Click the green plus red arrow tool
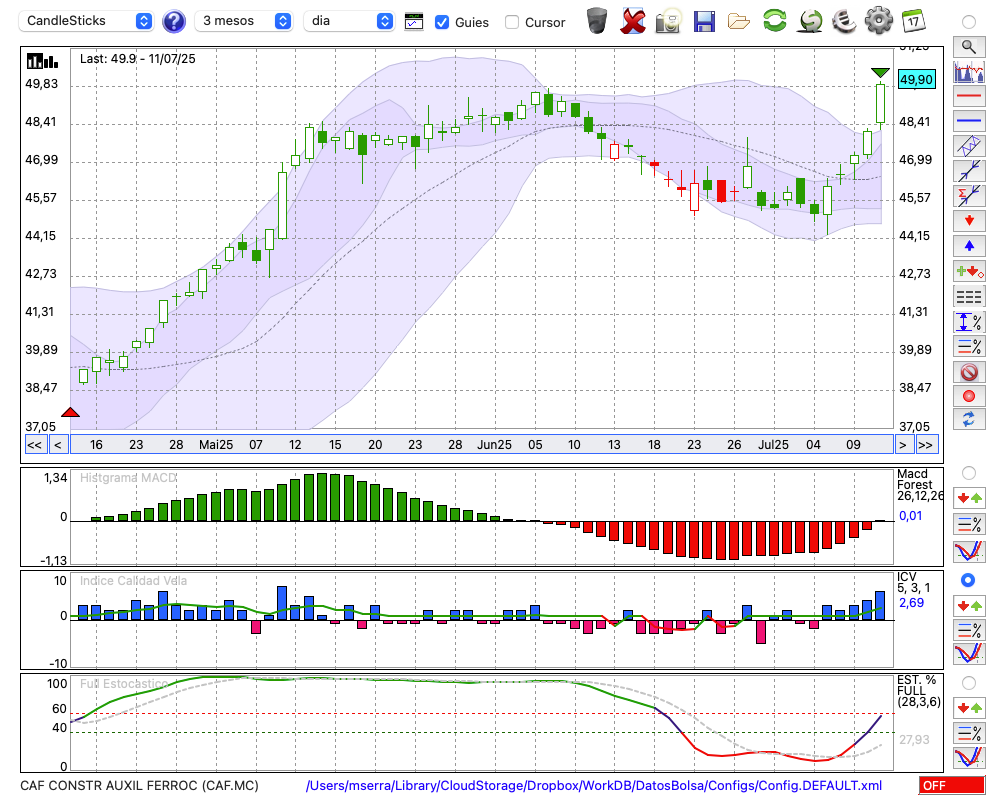The height and width of the screenshot is (800, 1000). coord(969,271)
